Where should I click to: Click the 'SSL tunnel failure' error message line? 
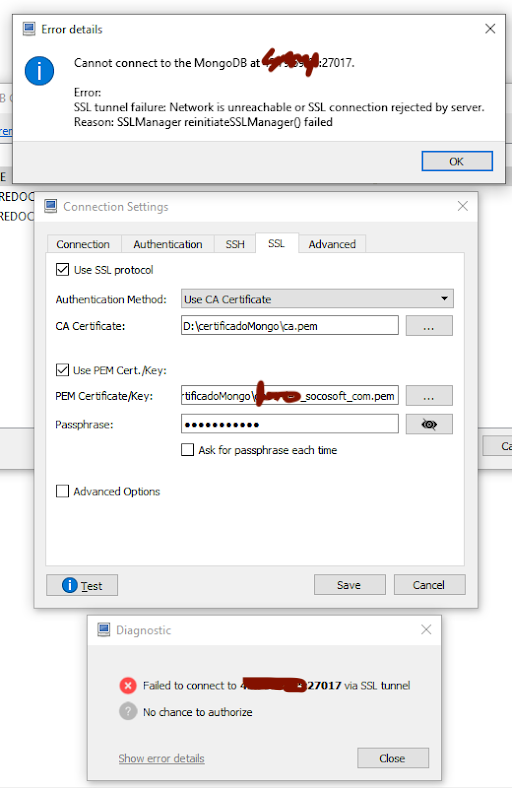pos(279,107)
